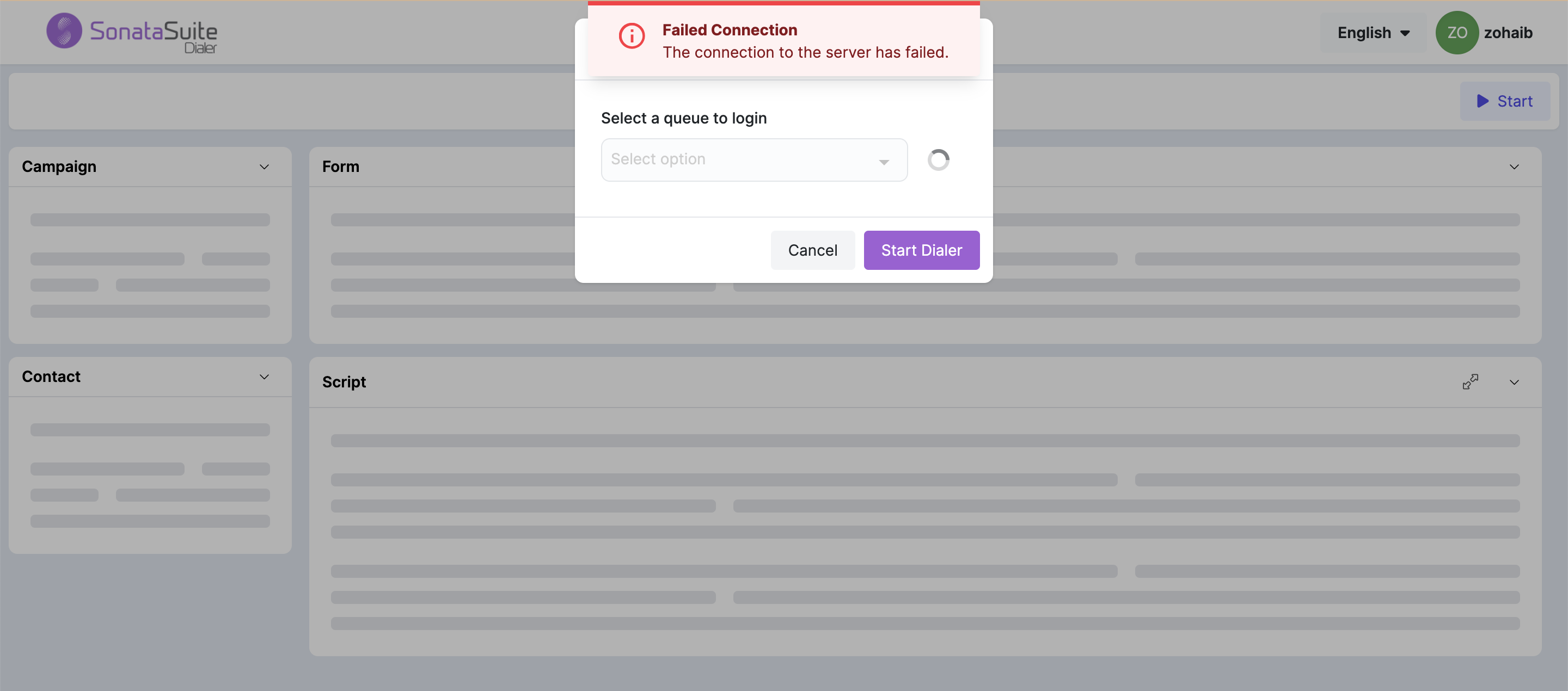
Task: Click the Script panel title
Action: [344, 382]
